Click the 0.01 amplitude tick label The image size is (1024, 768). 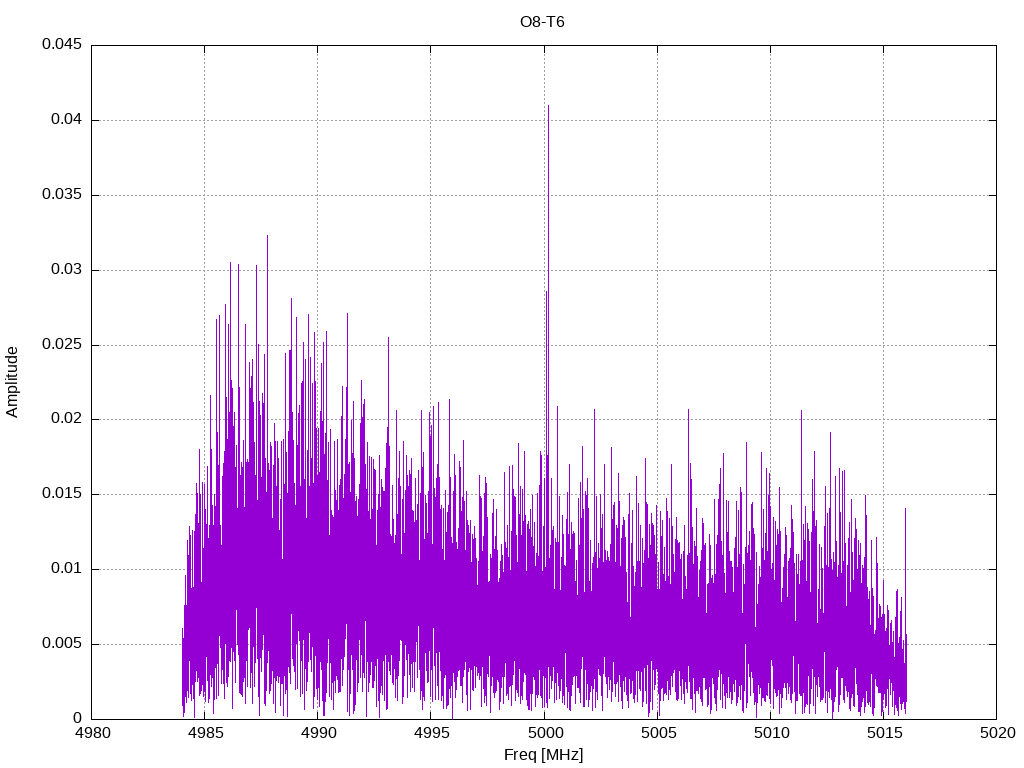point(65,569)
